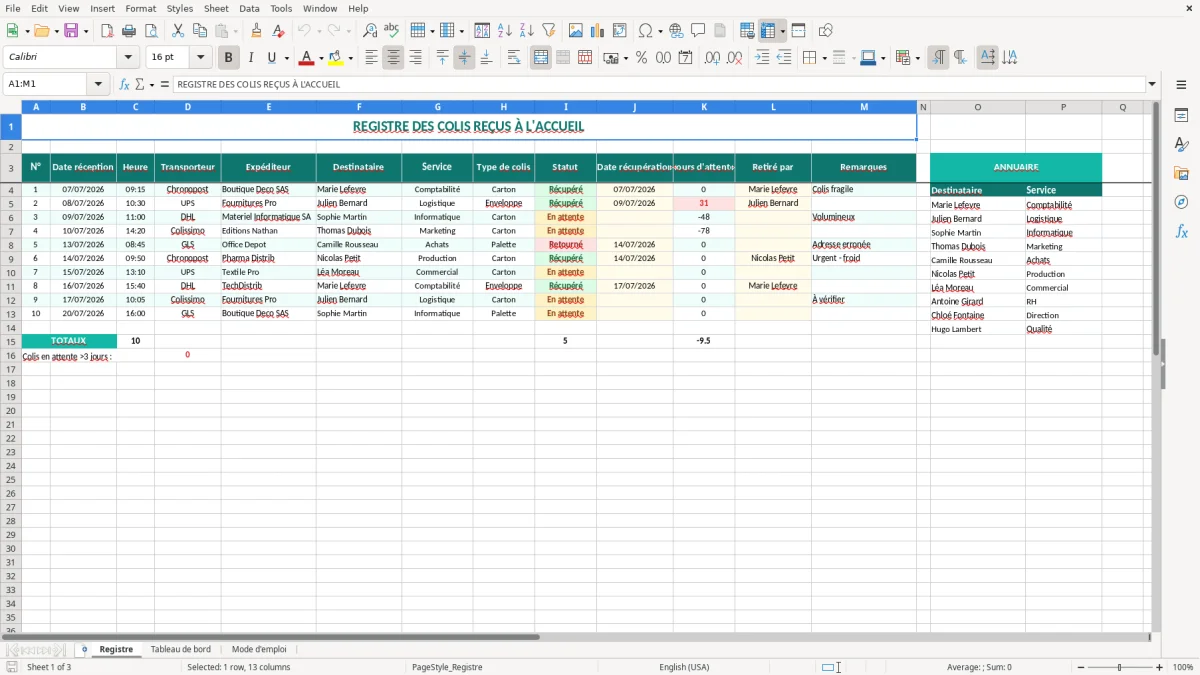Cut selection with the scissors icon
Image resolution: width=1200 pixels, height=675 pixels.
[177, 31]
